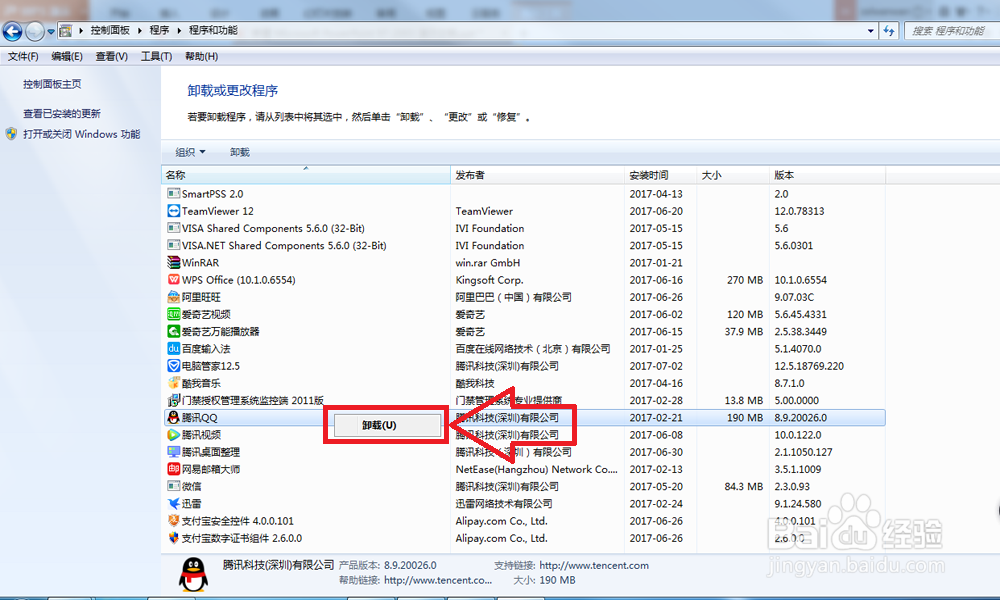Open help link http://www.tencent.co...
This screenshot has width=1000, height=600.
pos(438,580)
